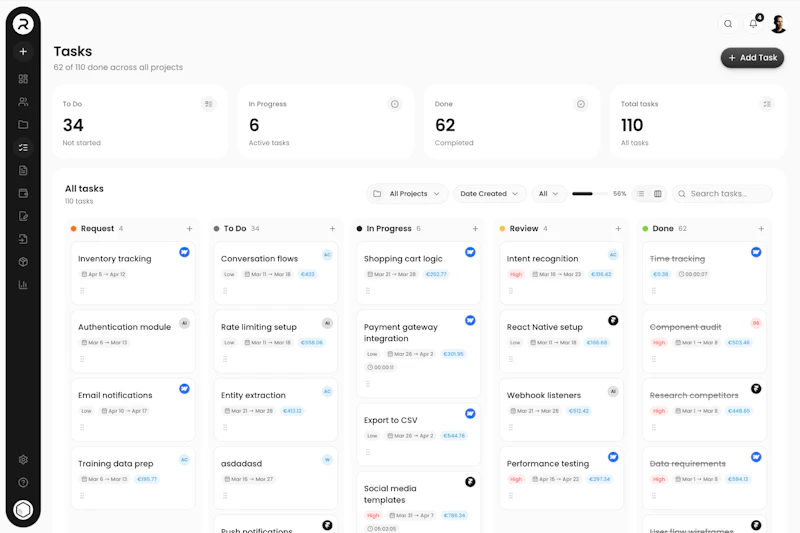This screenshot has width=800, height=533.
Task: Click the Total tasks stat card icon
Action: 767,104
